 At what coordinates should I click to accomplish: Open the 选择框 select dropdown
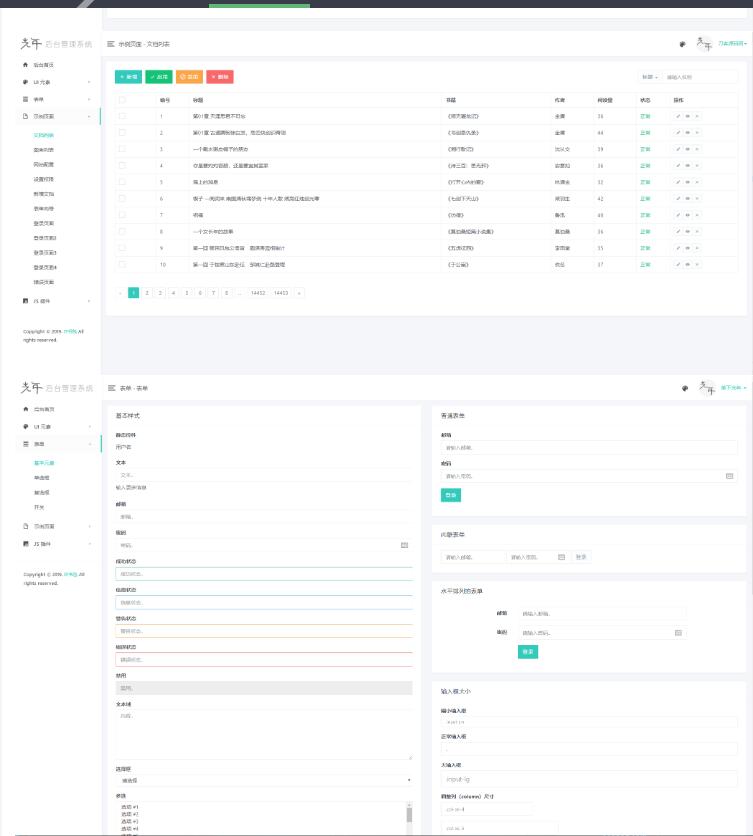(x=264, y=779)
